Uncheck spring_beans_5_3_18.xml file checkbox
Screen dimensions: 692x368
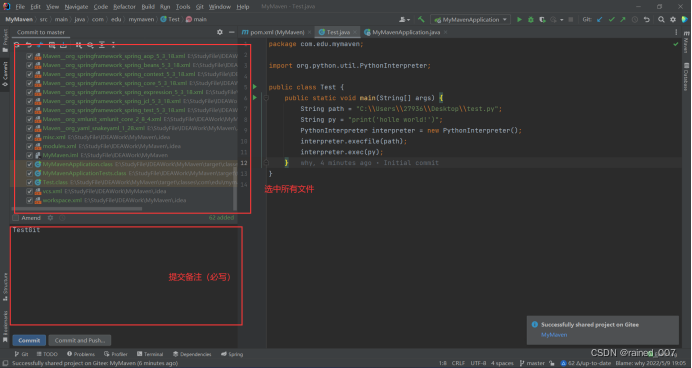[30, 65]
